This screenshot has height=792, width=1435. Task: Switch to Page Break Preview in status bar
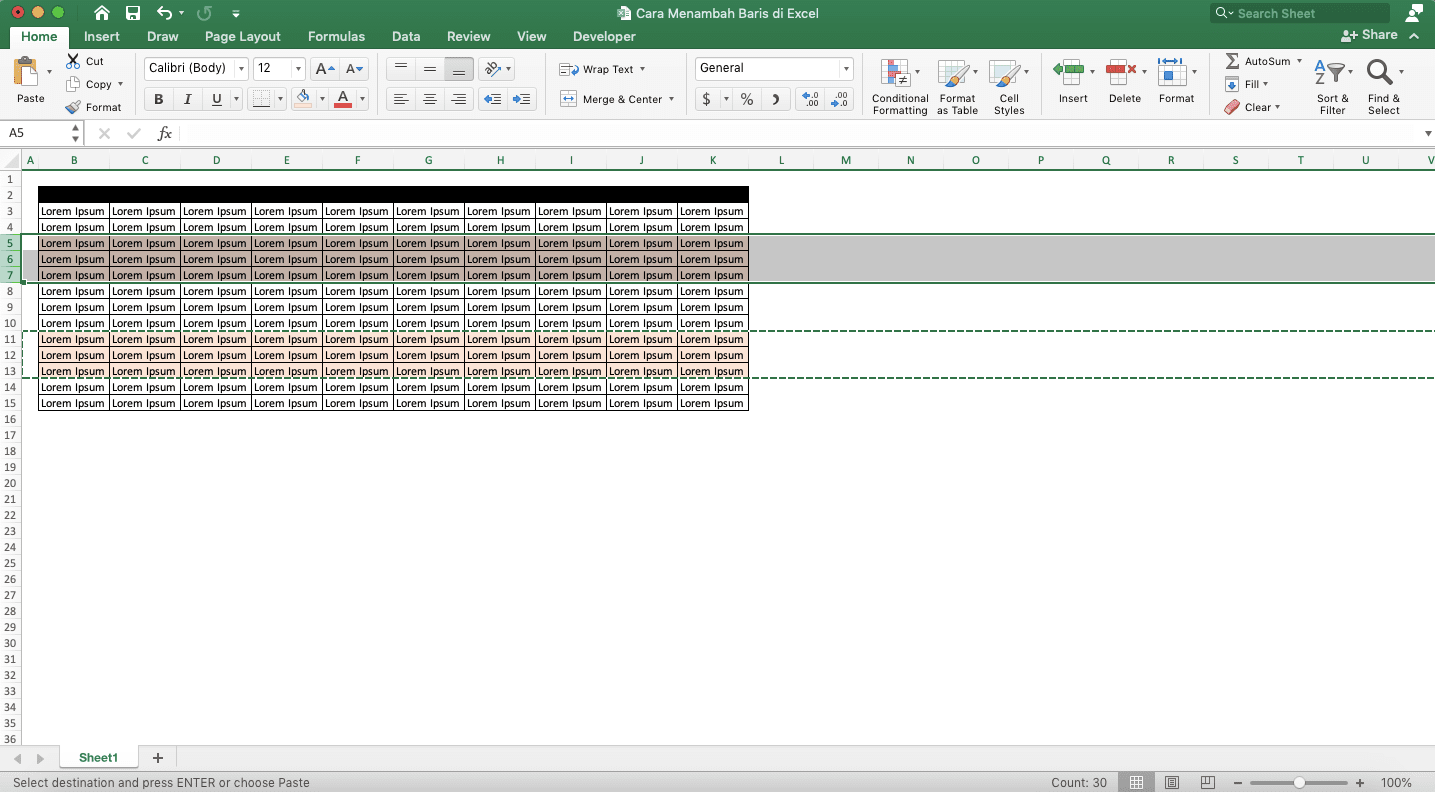pyautogui.click(x=1208, y=782)
